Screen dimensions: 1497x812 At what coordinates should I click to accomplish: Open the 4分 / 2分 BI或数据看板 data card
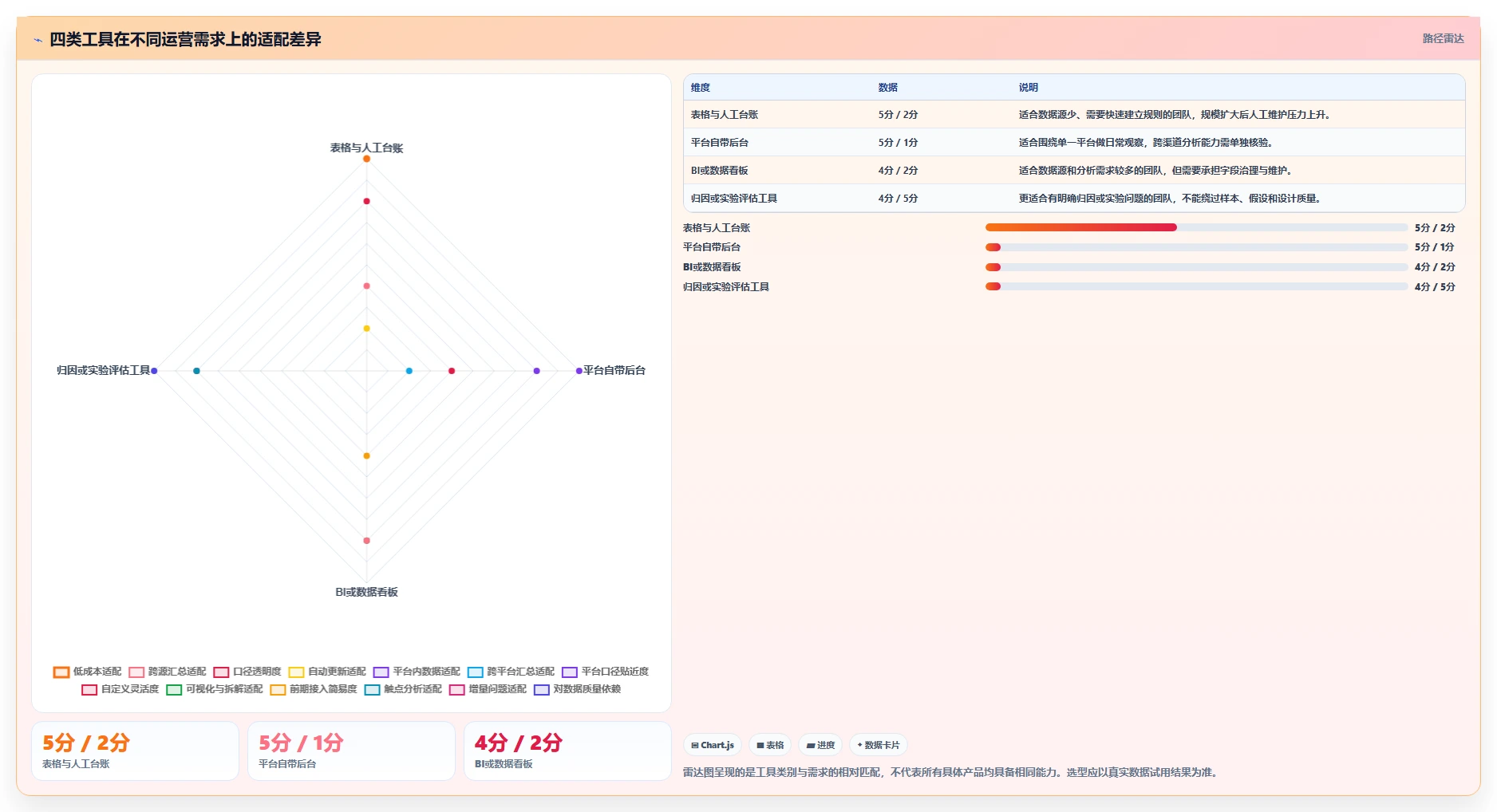coord(567,751)
